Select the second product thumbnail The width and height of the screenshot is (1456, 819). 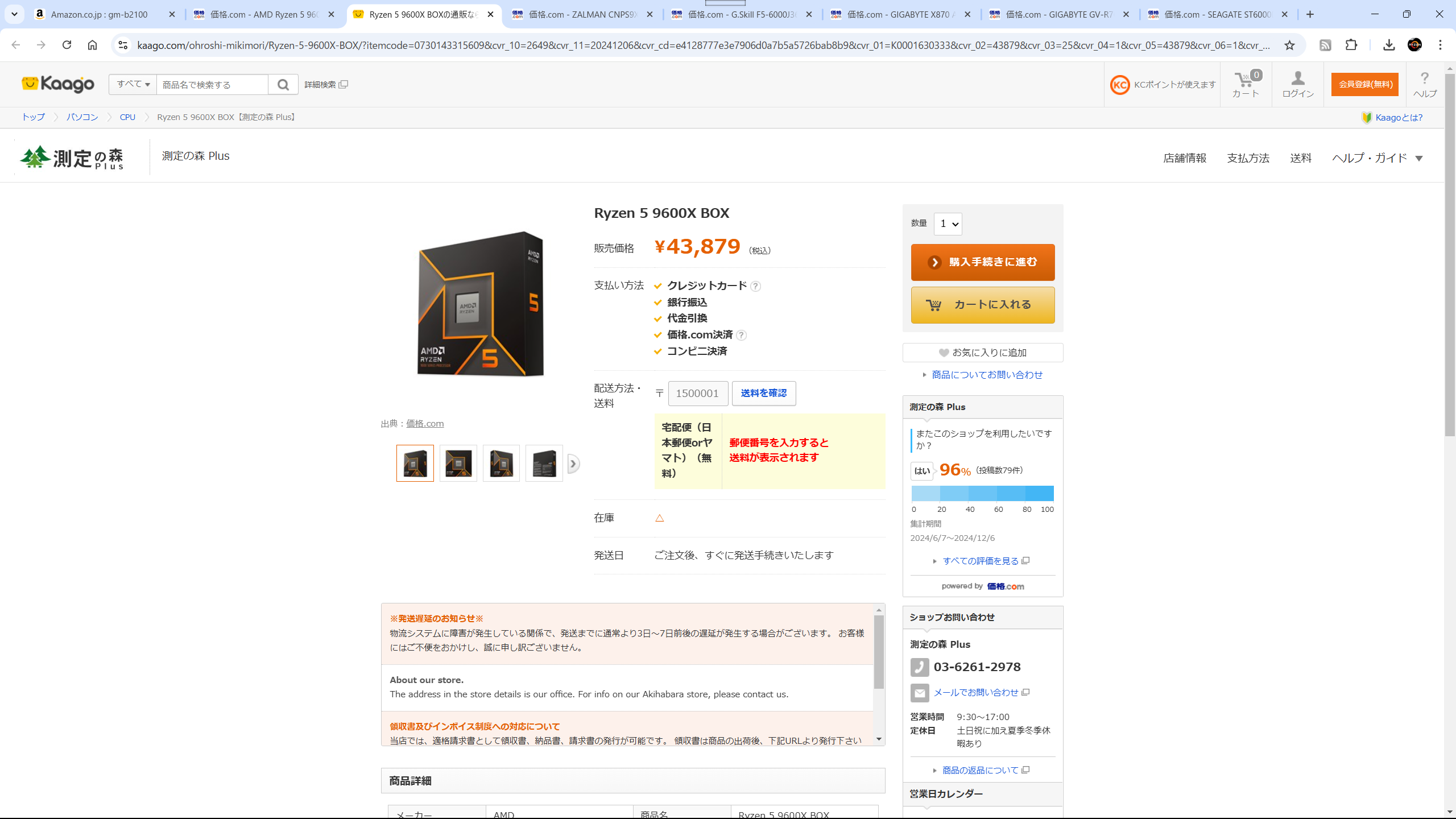pos(458,464)
